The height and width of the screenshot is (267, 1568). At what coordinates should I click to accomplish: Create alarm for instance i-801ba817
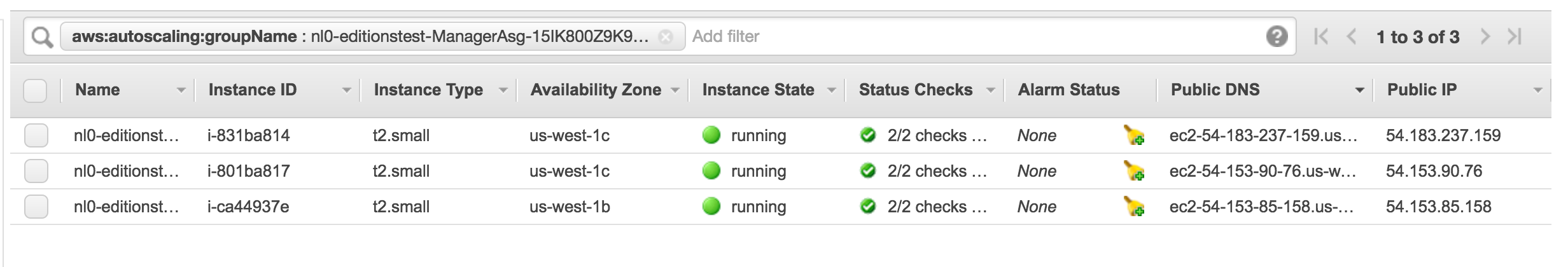tap(1134, 171)
